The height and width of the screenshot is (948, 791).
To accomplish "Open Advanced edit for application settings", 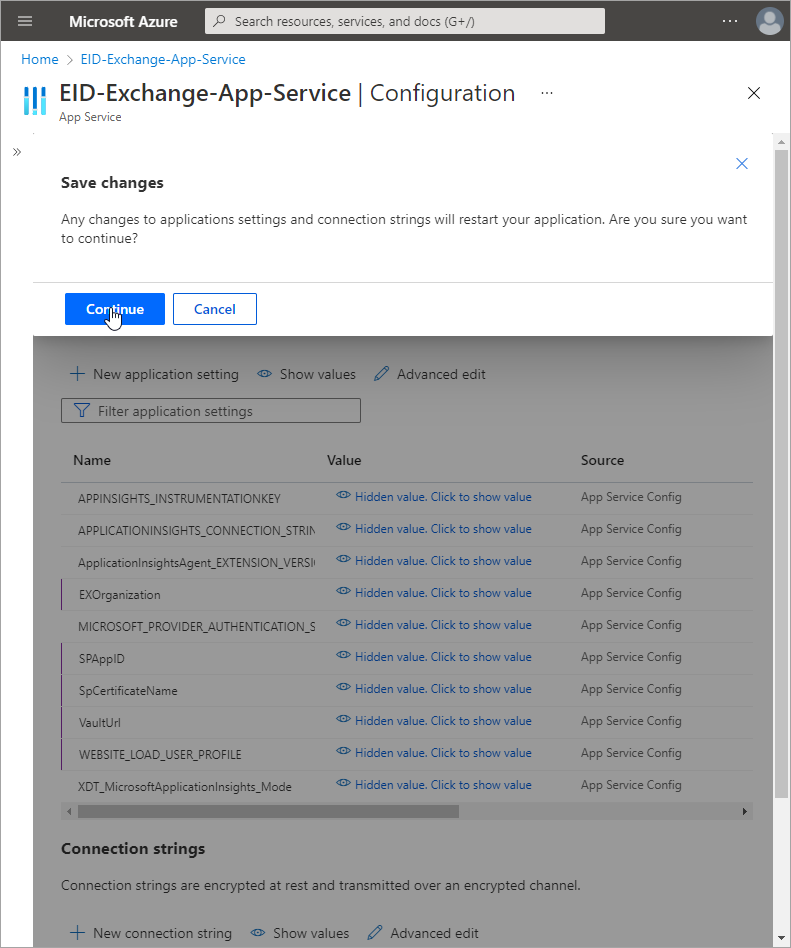I will [x=430, y=374].
